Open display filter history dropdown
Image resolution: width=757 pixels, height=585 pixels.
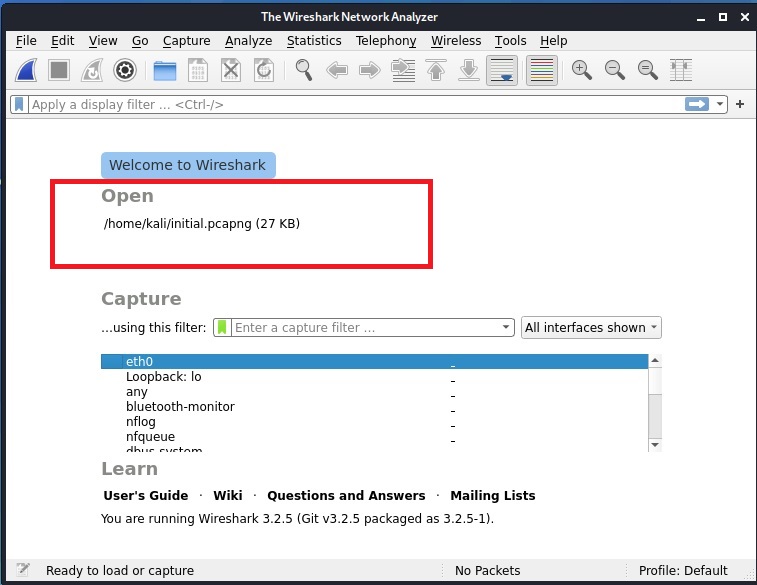coord(719,104)
